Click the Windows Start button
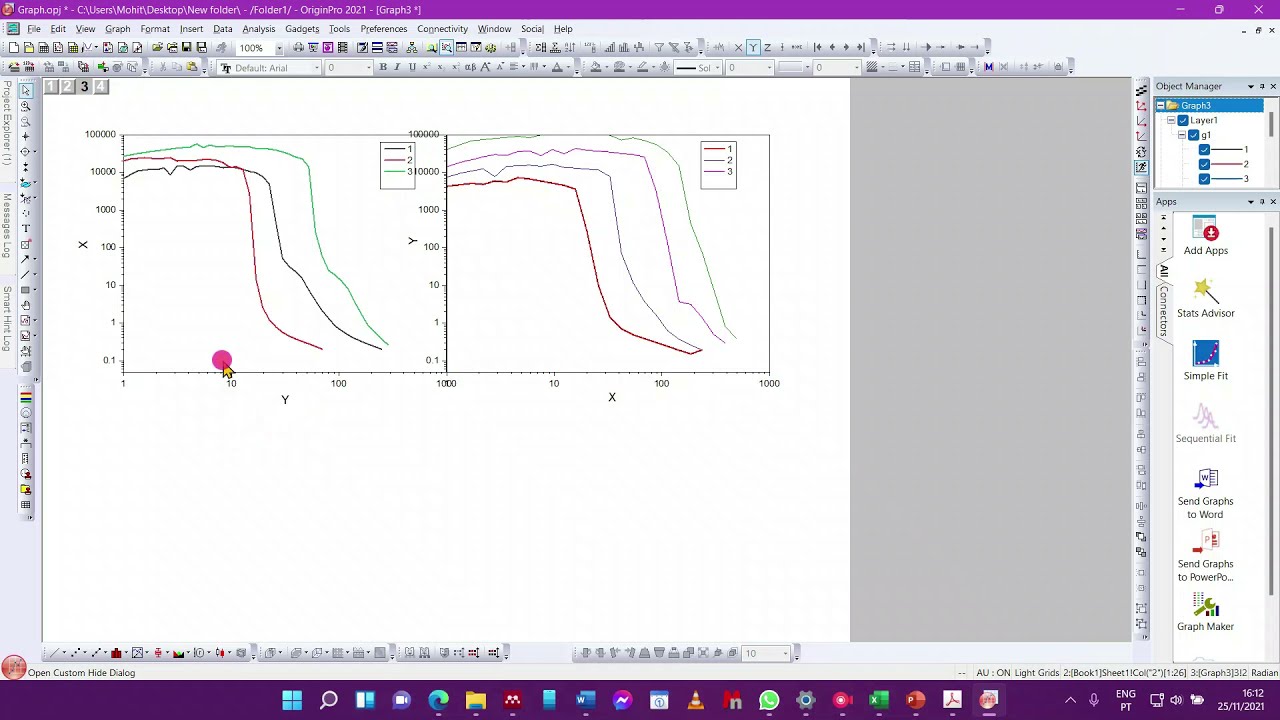1280x720 pixels. pos(292,700)
